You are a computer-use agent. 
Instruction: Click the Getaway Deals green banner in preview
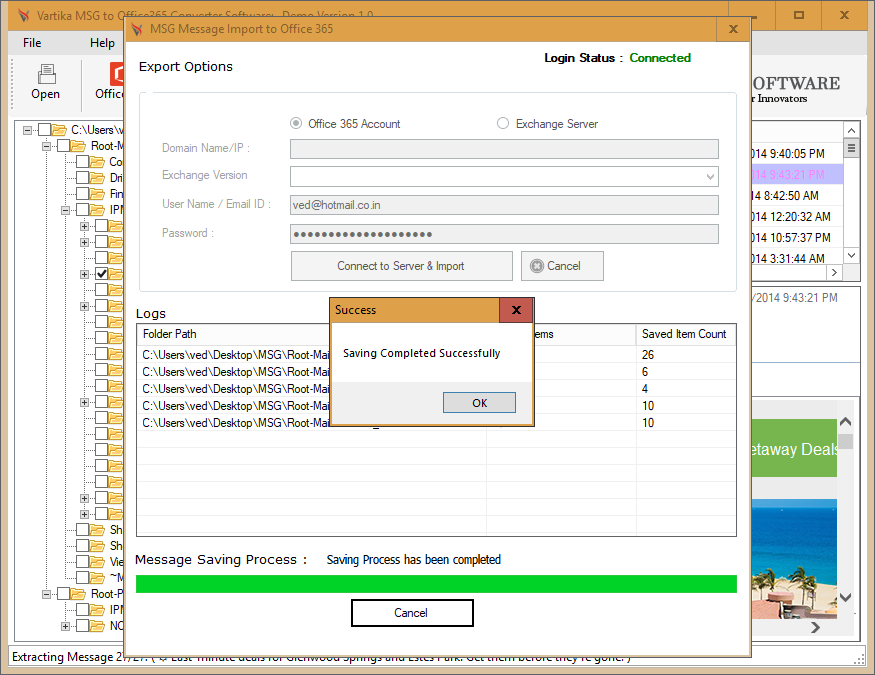point(794,449)
